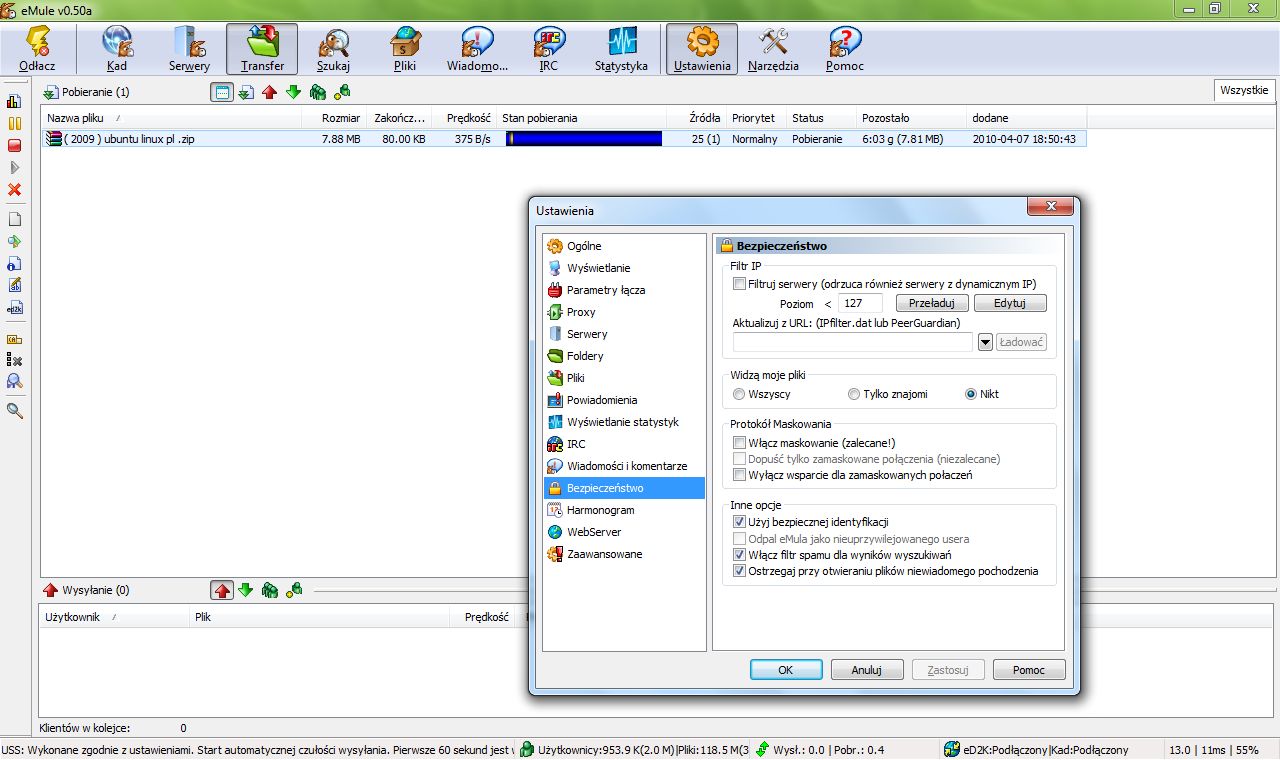Select Zaawansowane settings category
The height and width of the screenshot is (760, 1280).
(x=624, y=554)
